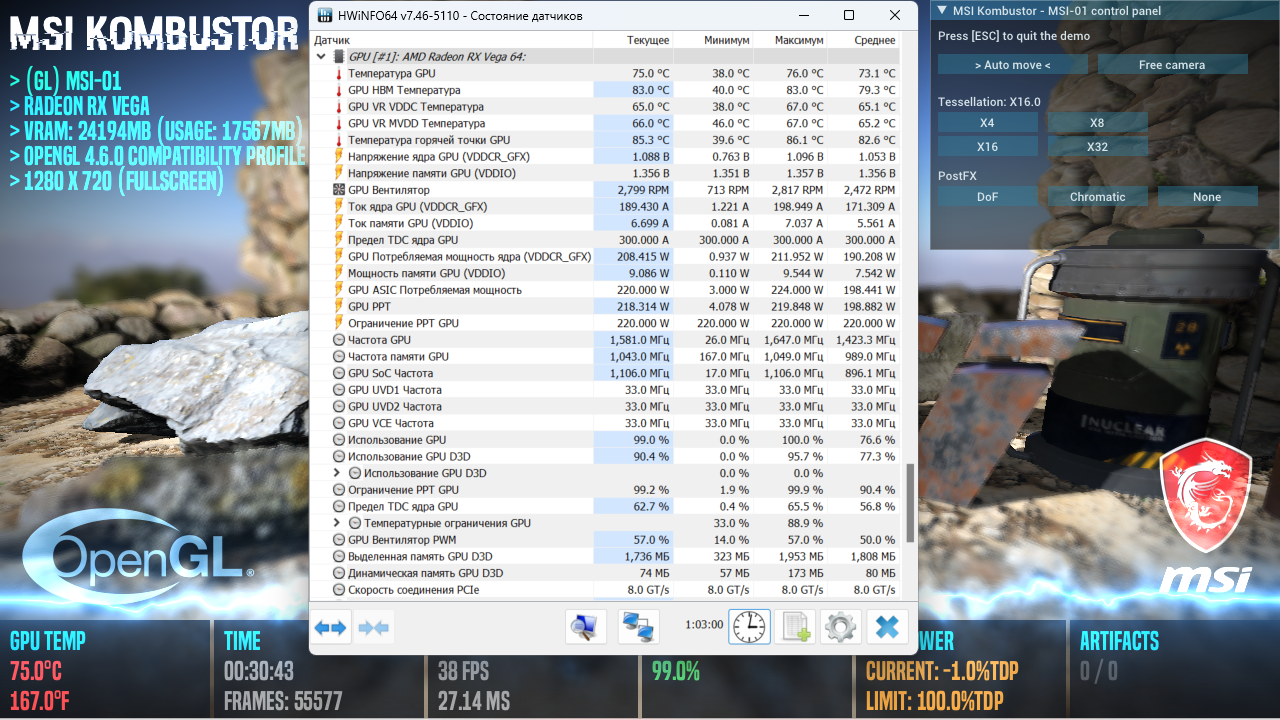This screenshot has width=1280, height=720.
Task: Click the thermometer icon beside Температура GPU
Action: (x=338, y=74)
